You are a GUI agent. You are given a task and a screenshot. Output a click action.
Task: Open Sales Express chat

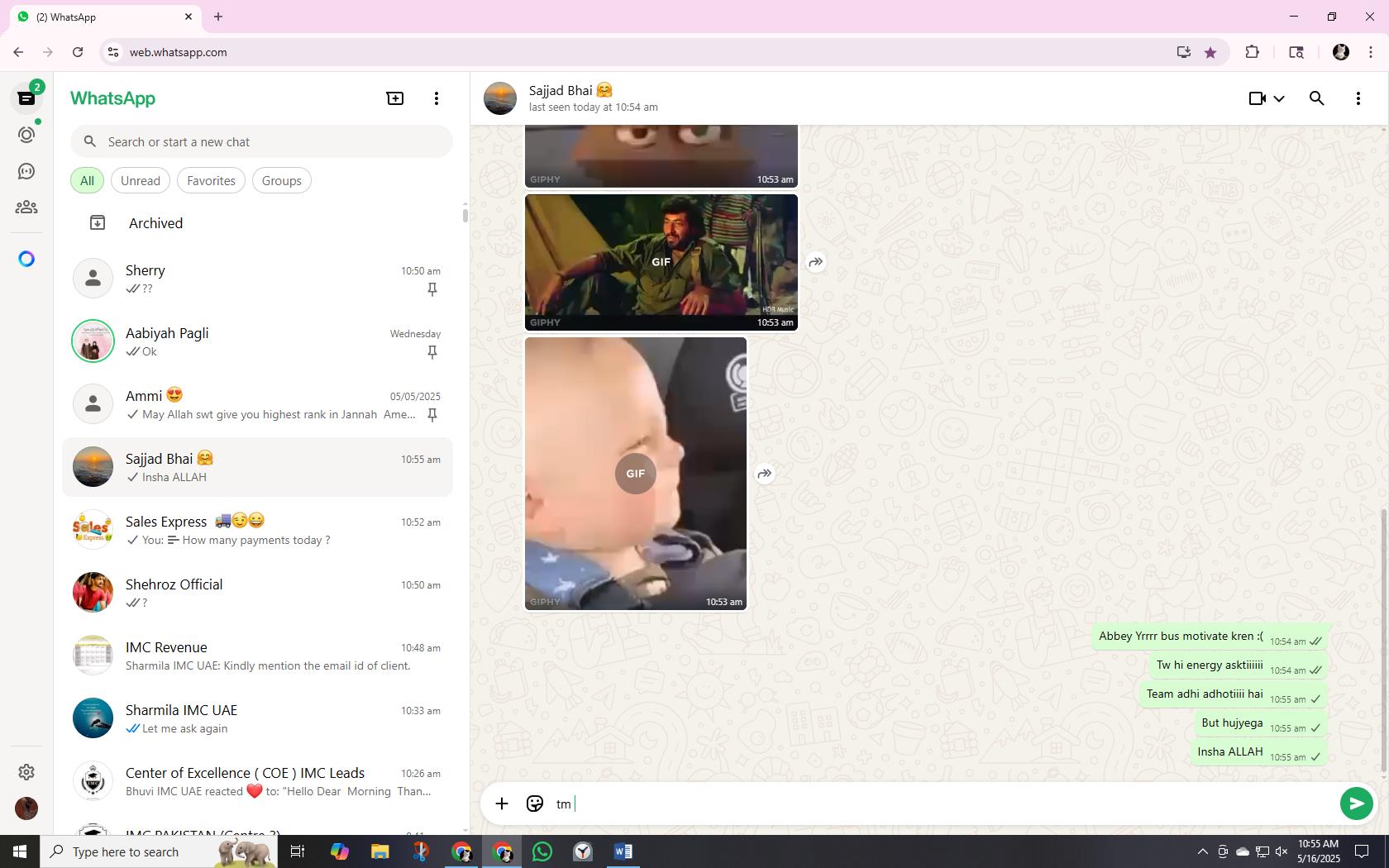click(x=257, y=530)
